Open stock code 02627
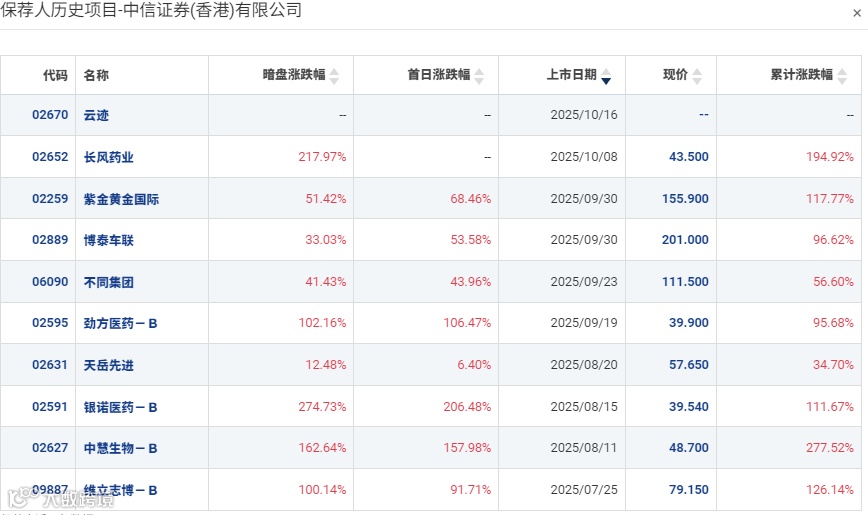 point(50,447)
